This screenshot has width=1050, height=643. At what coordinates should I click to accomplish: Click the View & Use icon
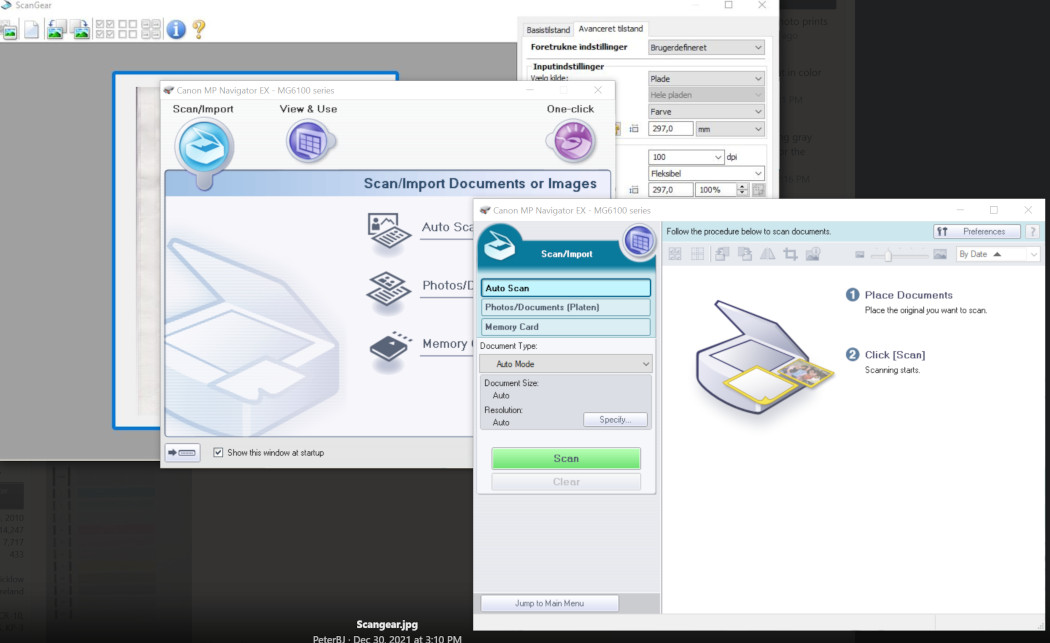coord(308,142)
